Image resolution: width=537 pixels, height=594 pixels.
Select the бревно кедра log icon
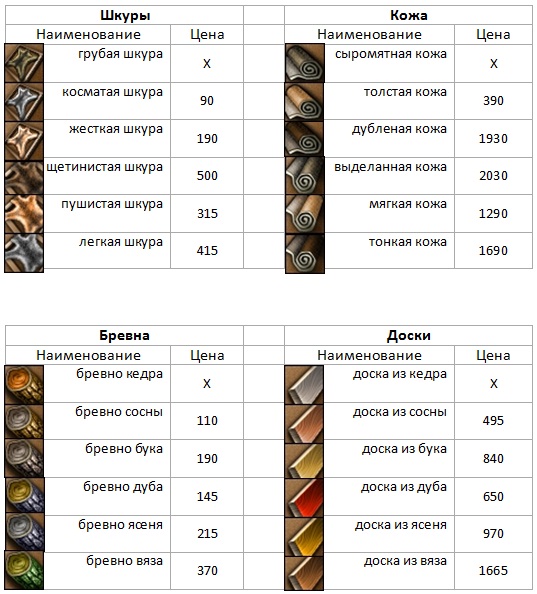click(24, 384)
